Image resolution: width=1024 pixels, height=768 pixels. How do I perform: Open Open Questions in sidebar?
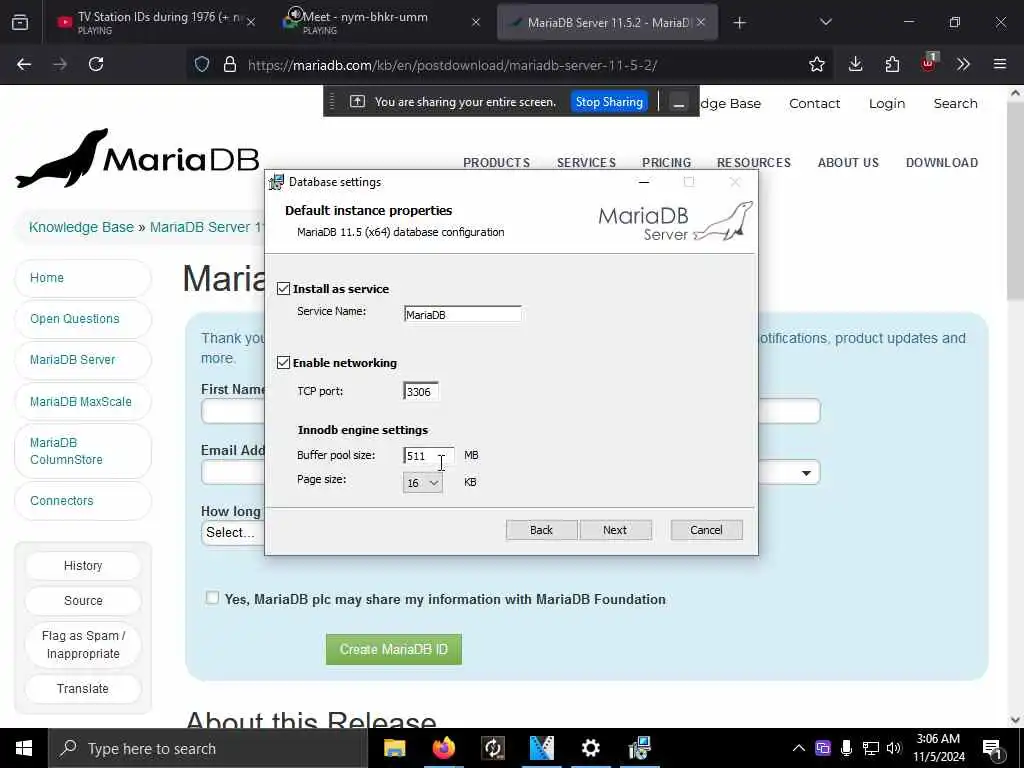pyautogui.click(x=83, y=319)
